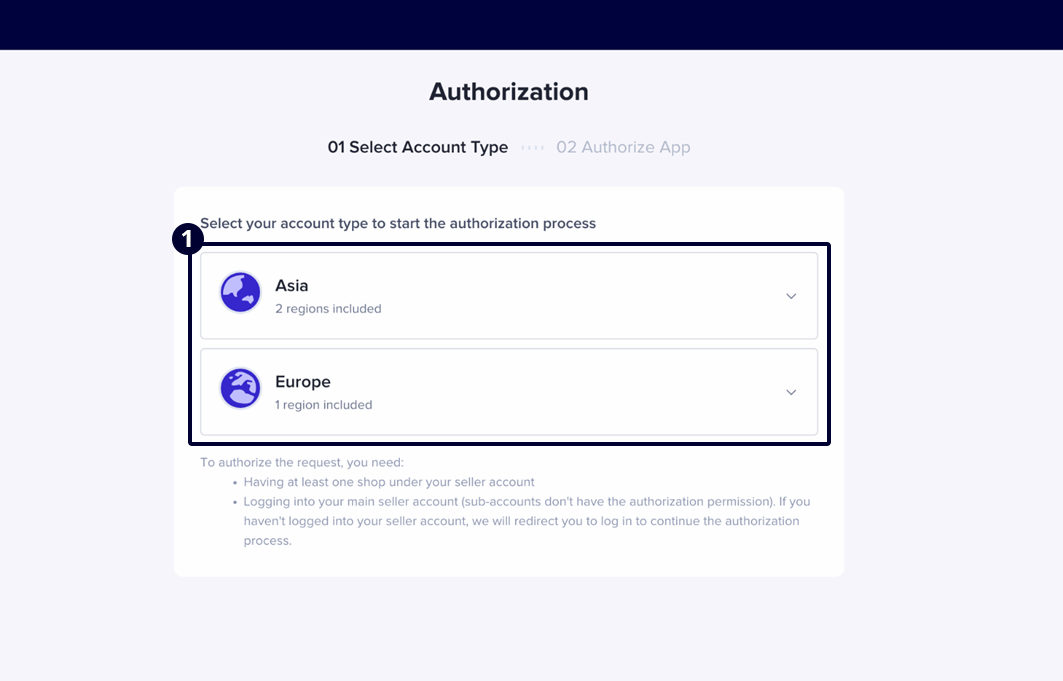Click "1 region included" under Europe
This screenshot has width=1063, height=681.
[x=324, y=405]
